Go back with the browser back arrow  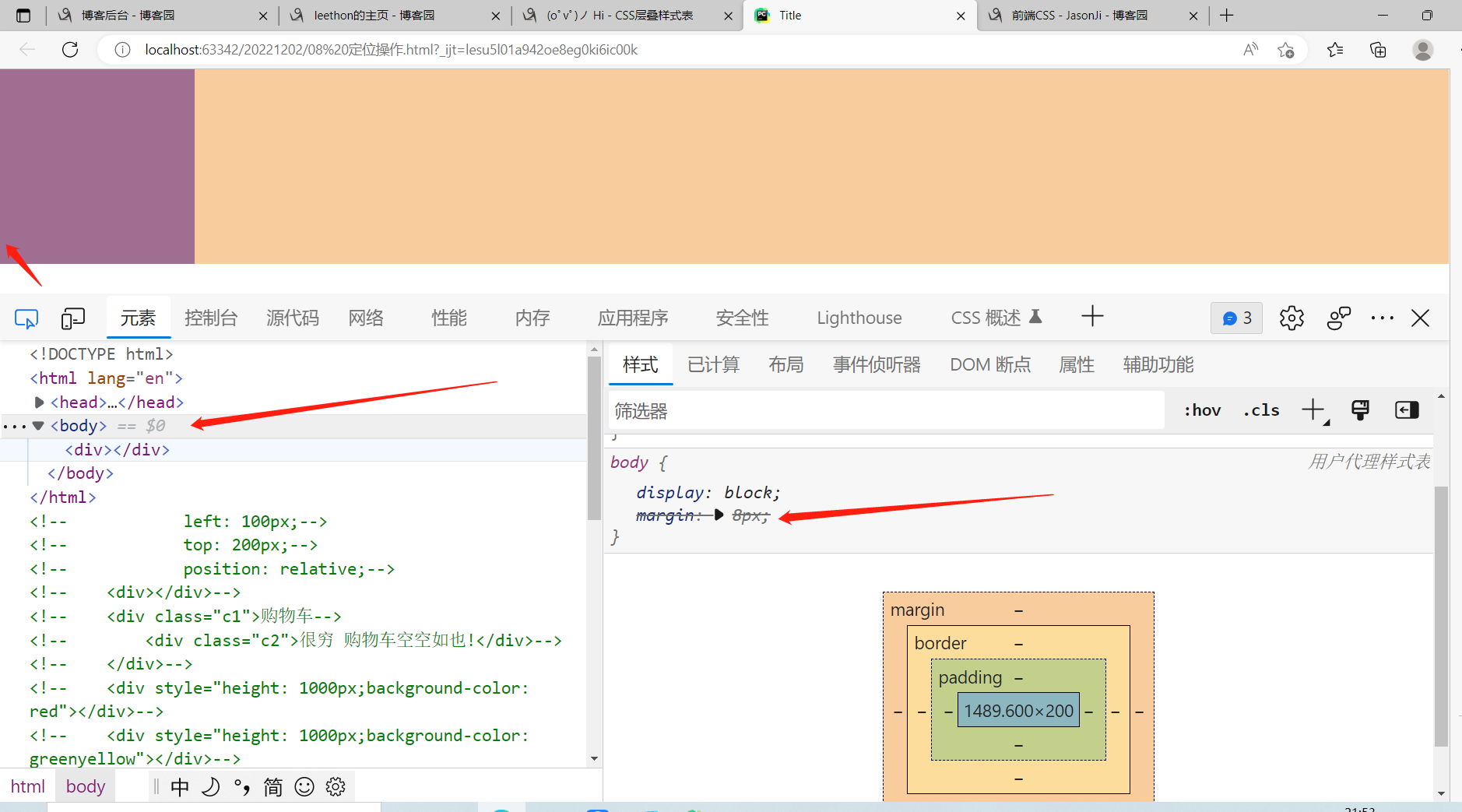pos(27,50)
